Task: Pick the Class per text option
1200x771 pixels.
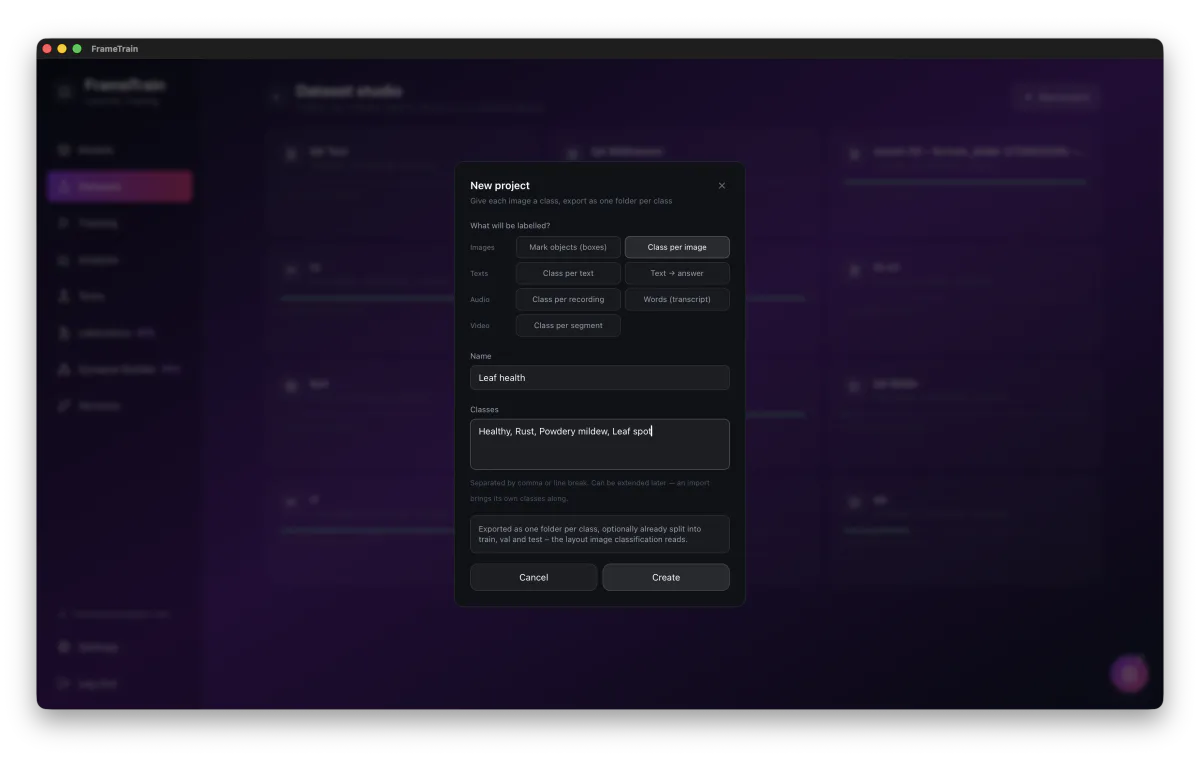Action: click(x=568, y=273)
